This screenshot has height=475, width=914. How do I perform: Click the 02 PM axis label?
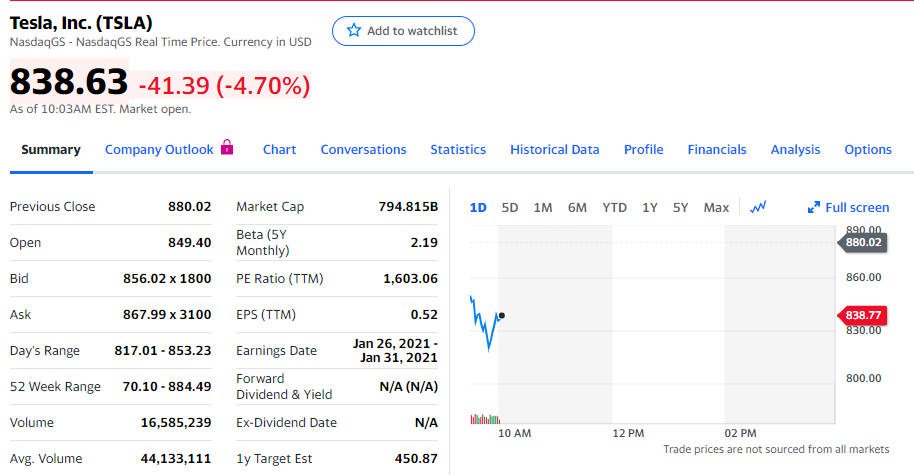740,434
